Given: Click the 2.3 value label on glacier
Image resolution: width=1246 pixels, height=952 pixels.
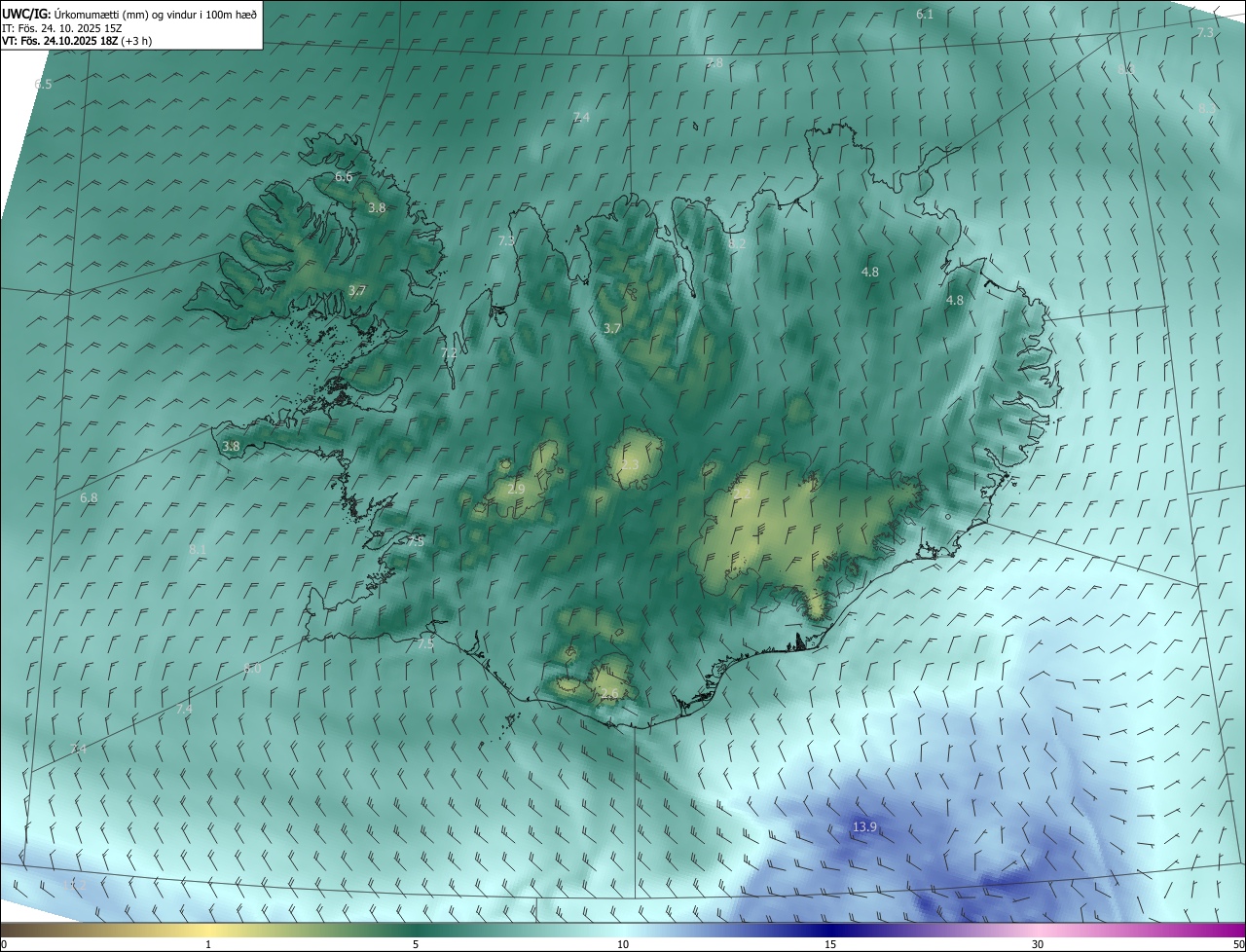Looking at the screenshot, I should (x=631, y=465).
